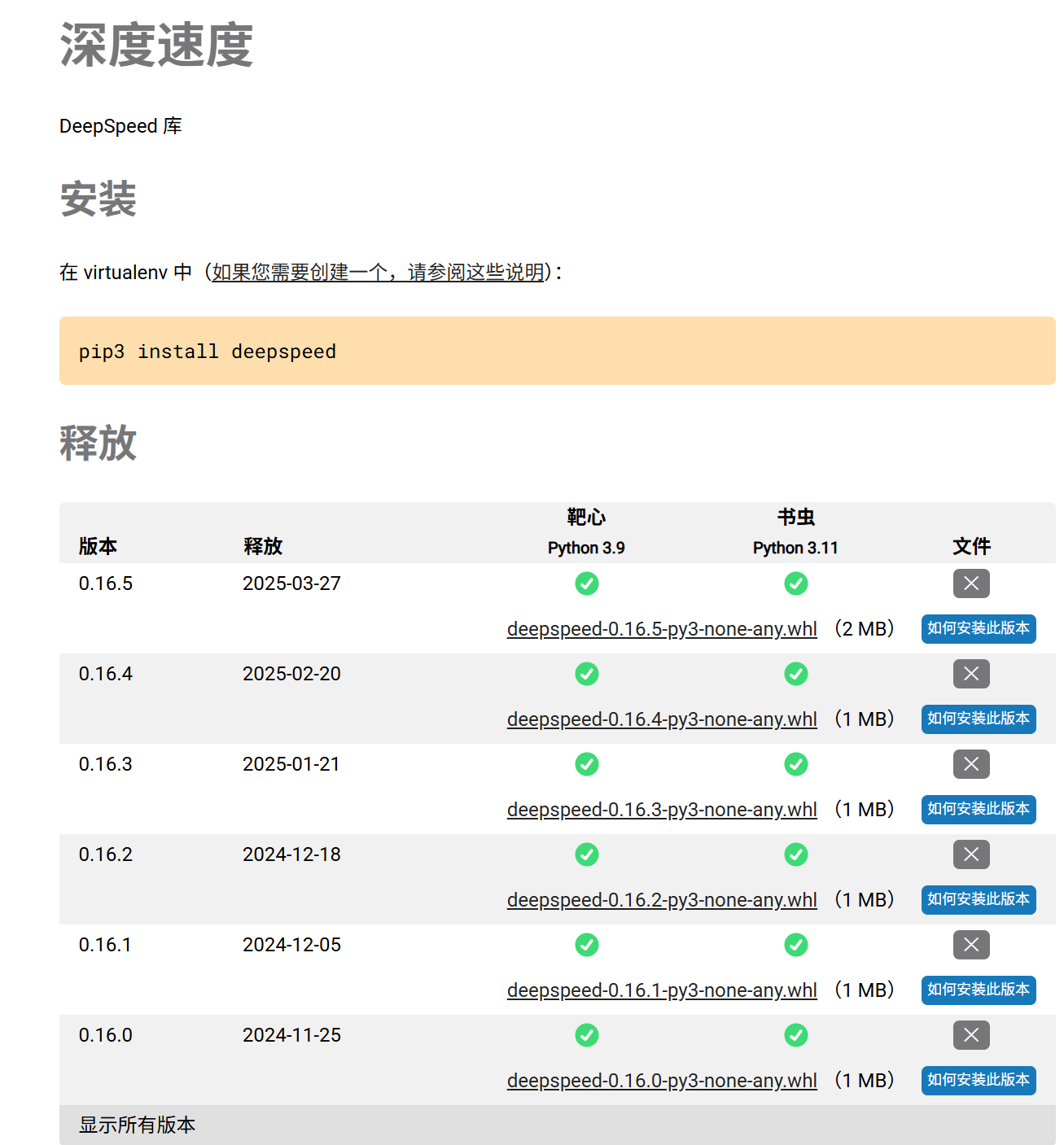
Task: Click version cell 0.16.2
Action: [x=106, y=854]
